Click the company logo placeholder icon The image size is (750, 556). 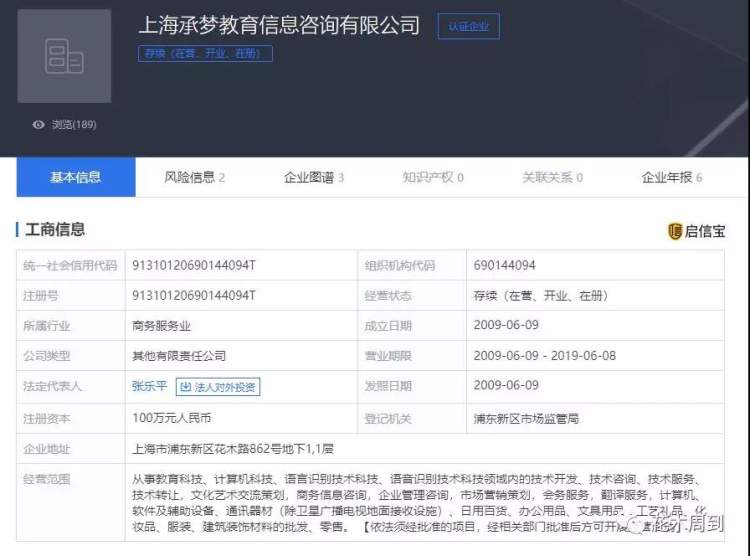(64, 56)
